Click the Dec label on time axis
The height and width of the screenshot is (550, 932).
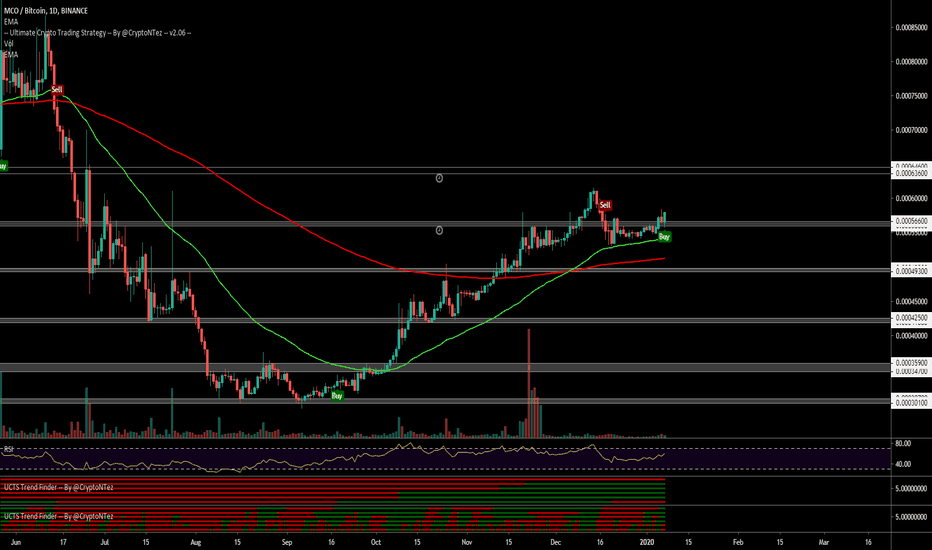(555, 542)
